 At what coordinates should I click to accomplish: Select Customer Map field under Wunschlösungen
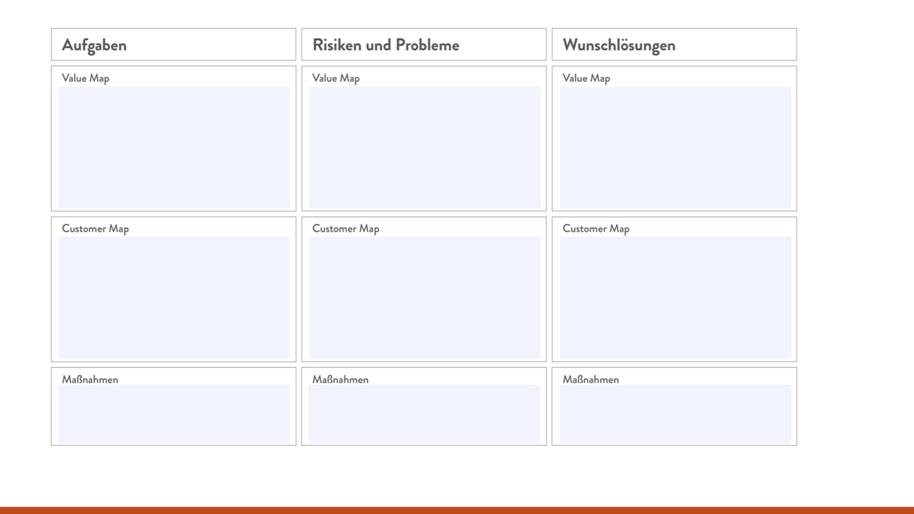(x=675, y=298)
